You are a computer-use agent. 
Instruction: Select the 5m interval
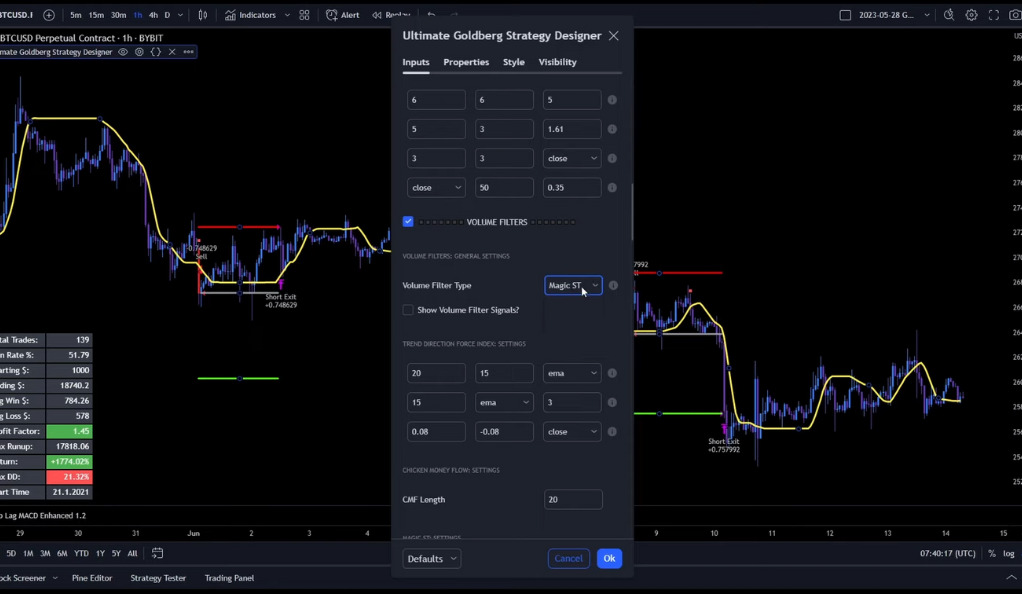(x=76, y=14)
